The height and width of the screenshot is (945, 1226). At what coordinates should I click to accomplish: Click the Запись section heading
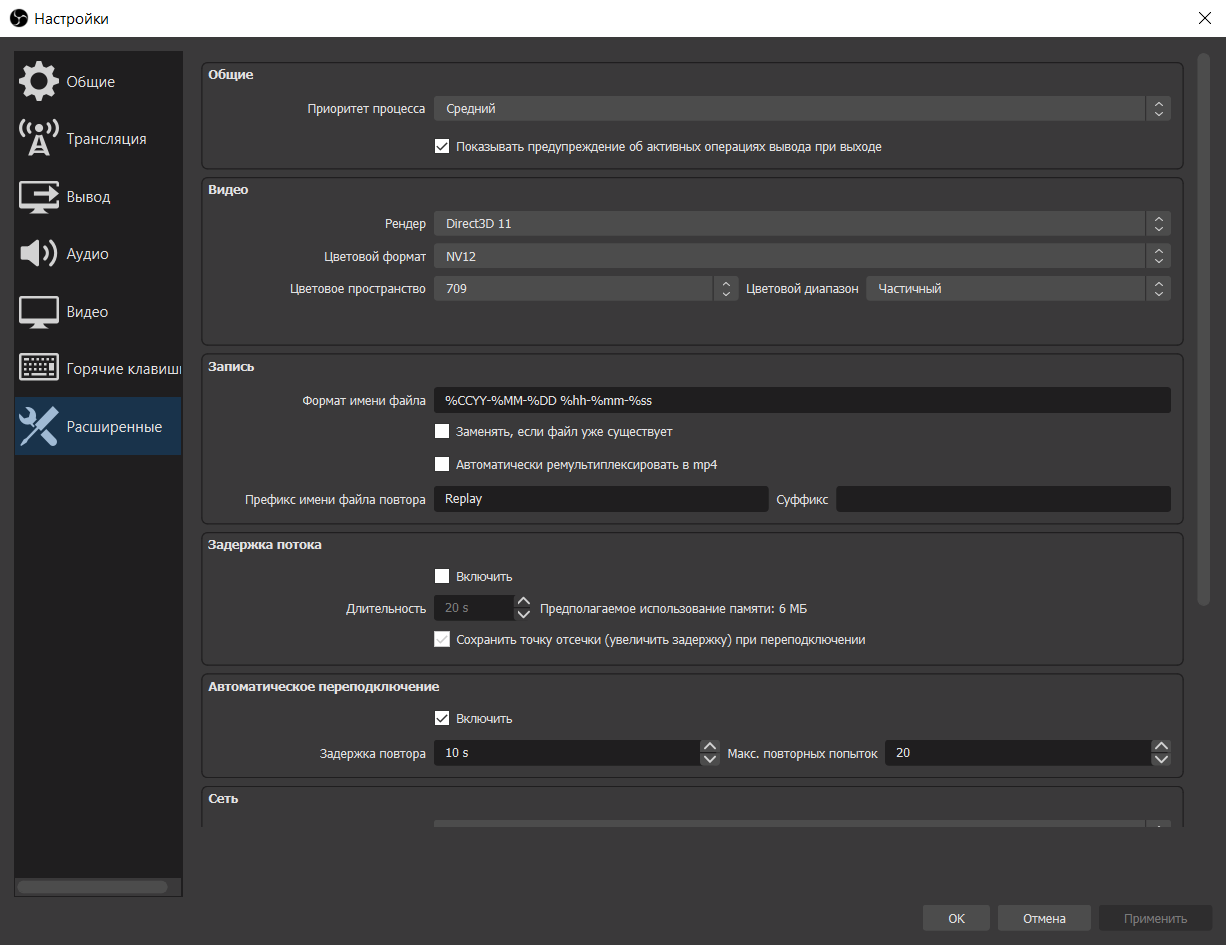point(231,366)
